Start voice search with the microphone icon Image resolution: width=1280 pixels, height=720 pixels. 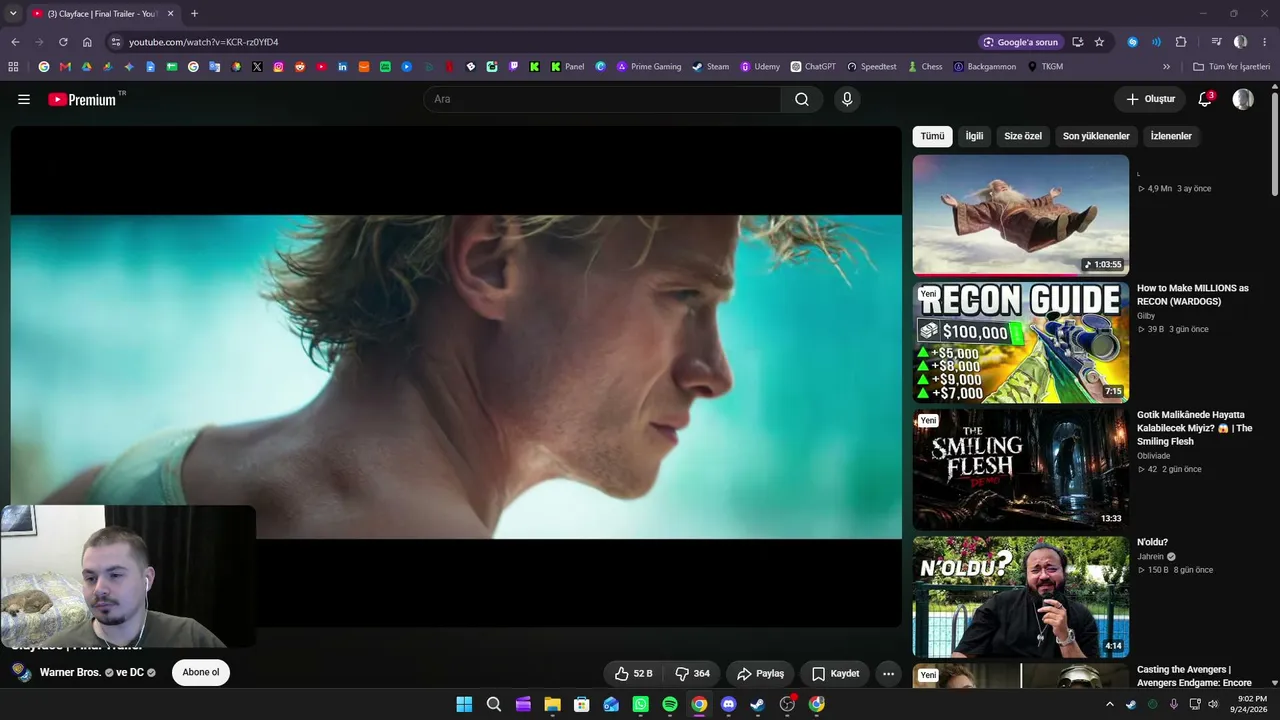(x=847, y=99)
